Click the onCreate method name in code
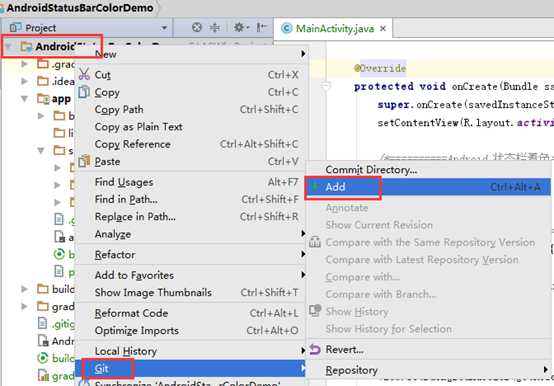 [x=475, y=87]
